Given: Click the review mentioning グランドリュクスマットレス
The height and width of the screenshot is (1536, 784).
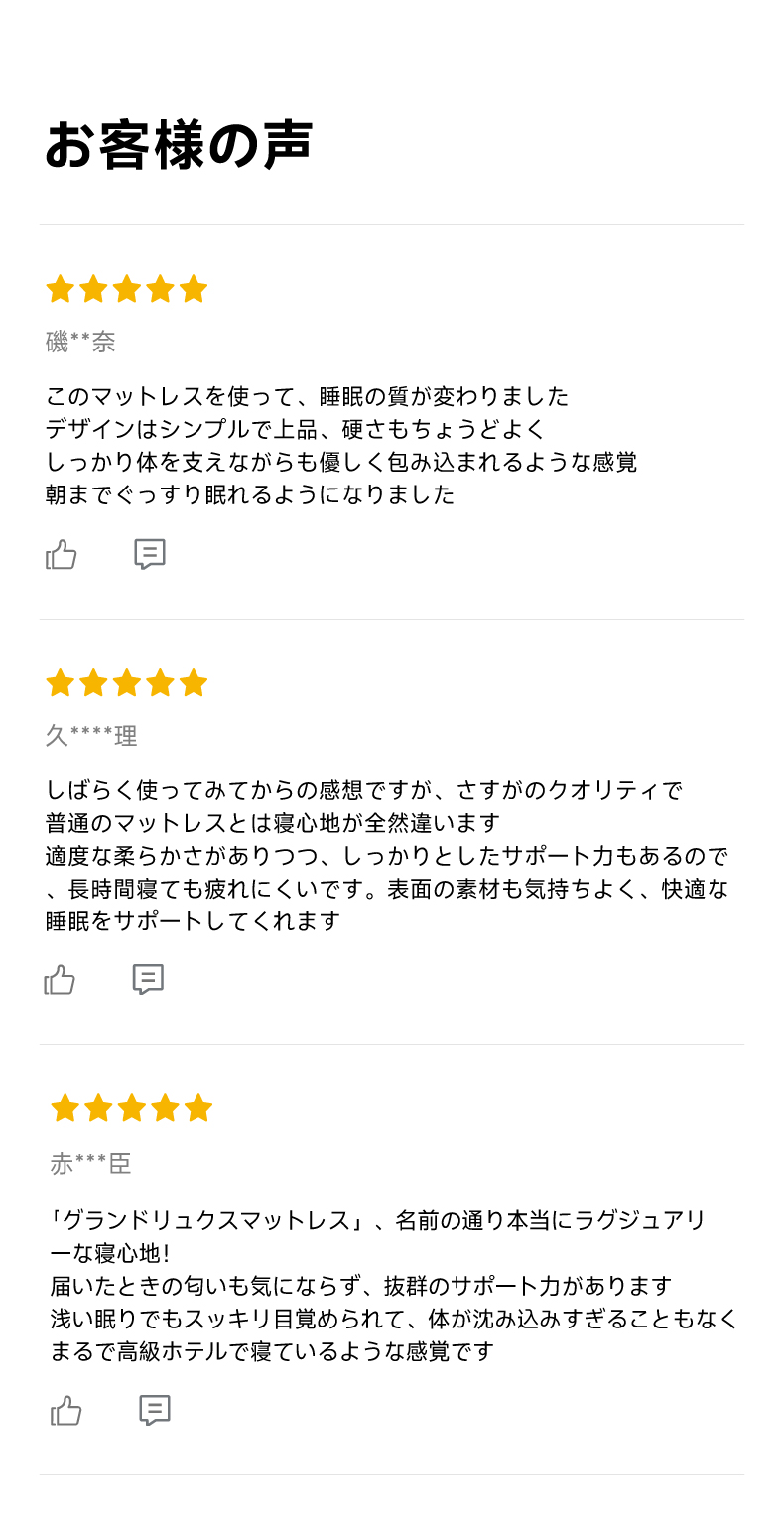Looking at the screenshot, I should click(x=395, y=1286).
